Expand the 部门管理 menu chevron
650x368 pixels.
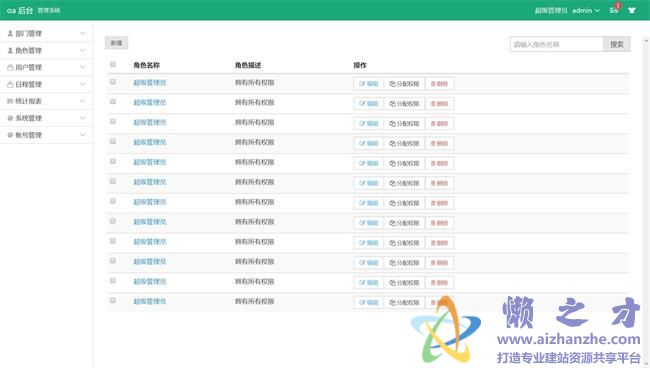82,34
